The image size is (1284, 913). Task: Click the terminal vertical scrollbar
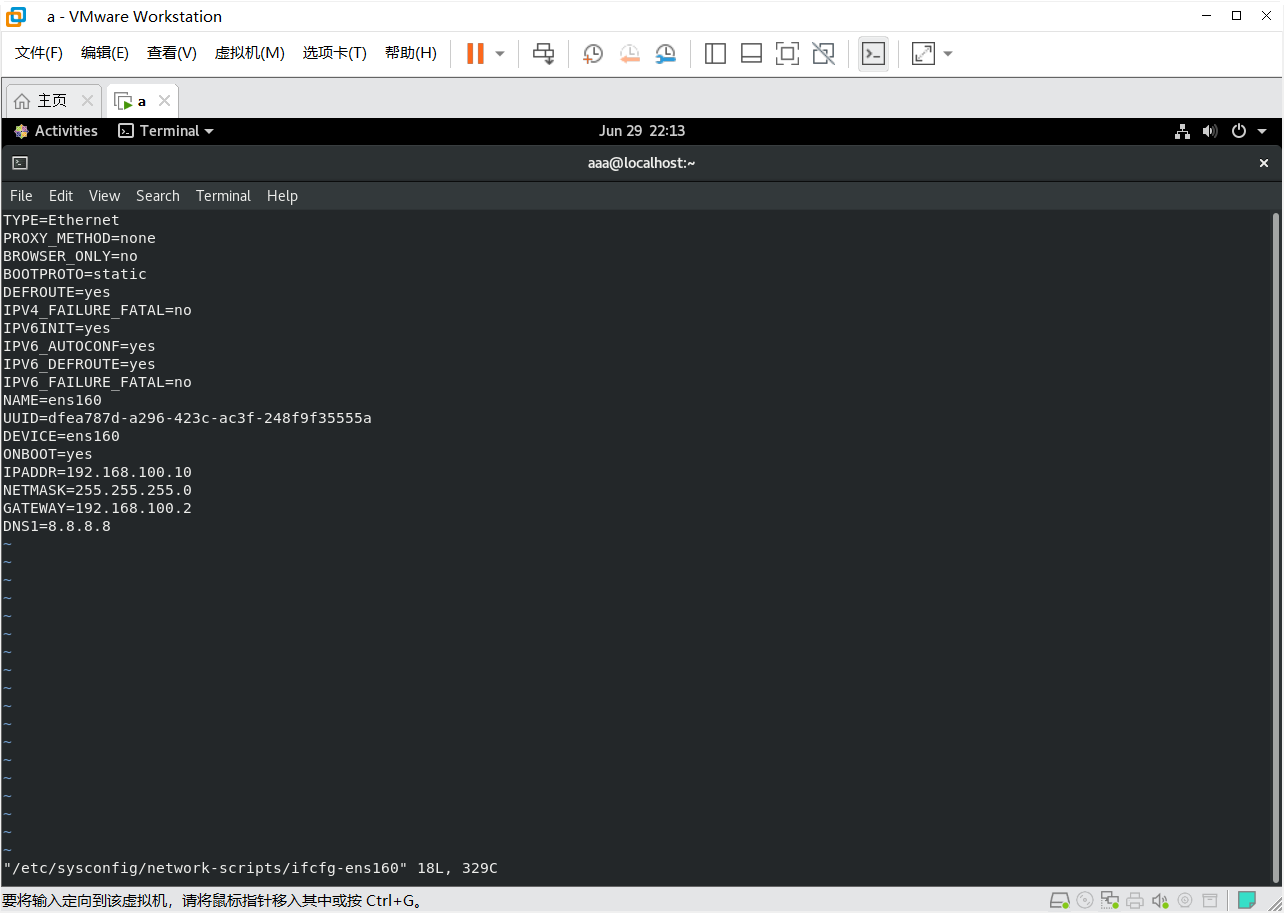[1276, 545]
